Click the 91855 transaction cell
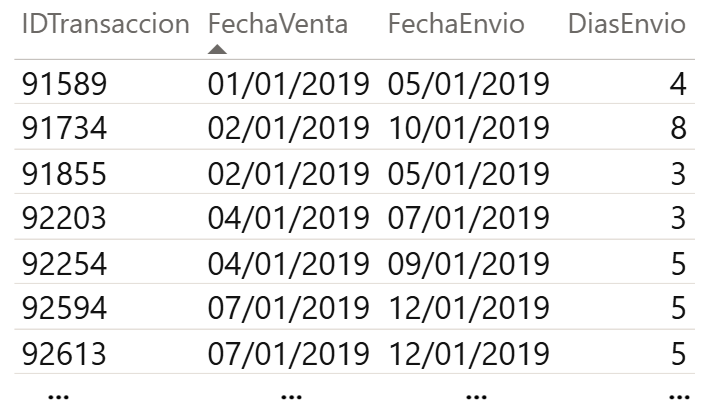710x416 pixels. pos(64,173)
